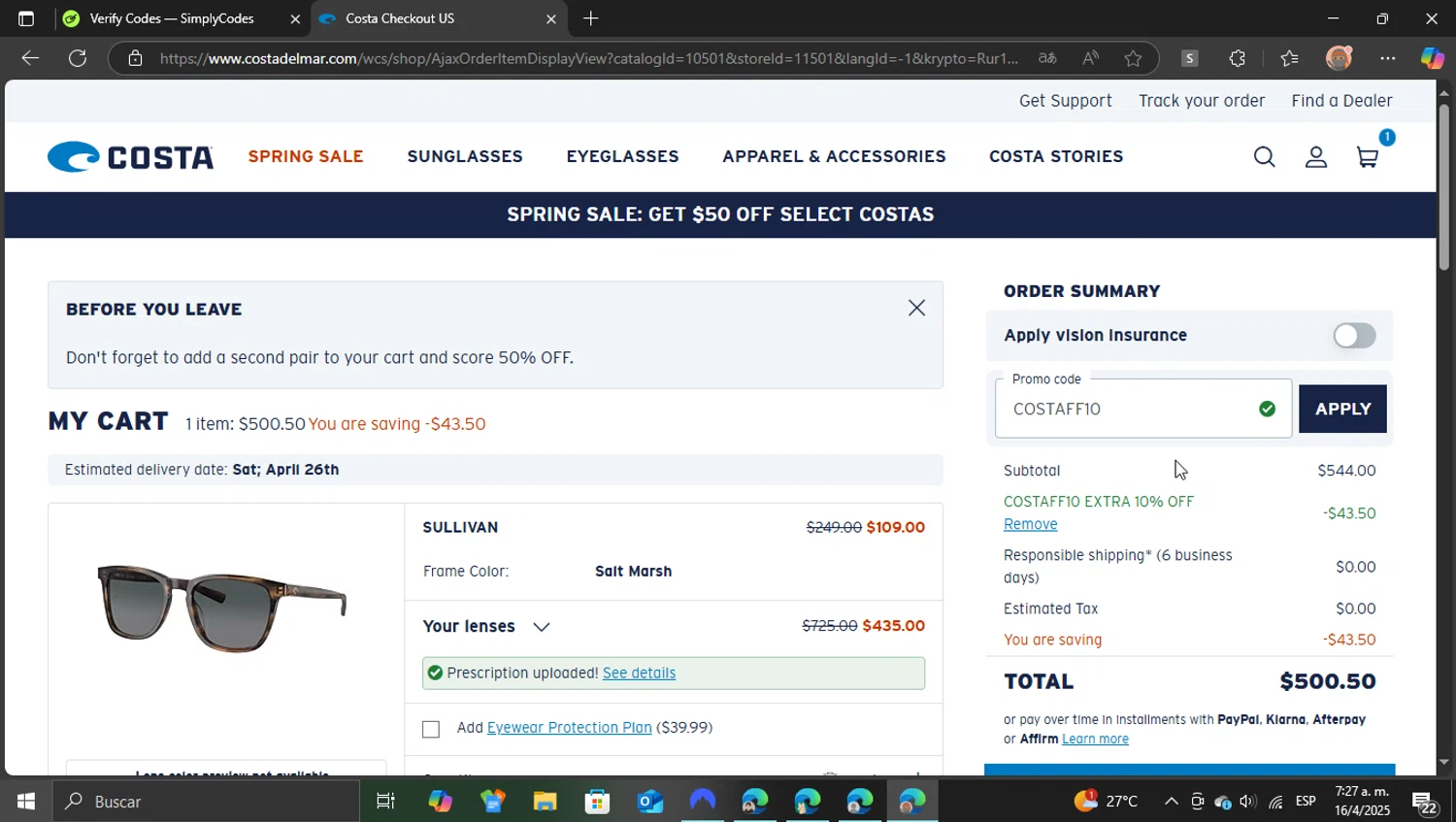Viewport: 1456px width, 822px height.
Task: Click the browser address bar URL
Action: point(589,58)
